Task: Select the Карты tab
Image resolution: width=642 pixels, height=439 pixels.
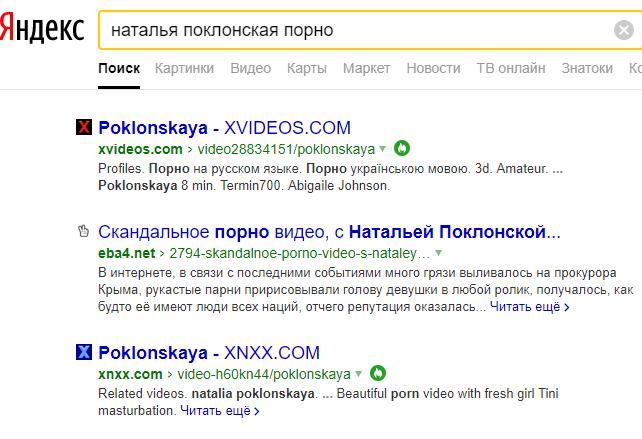Action: (x=306, y=69)
